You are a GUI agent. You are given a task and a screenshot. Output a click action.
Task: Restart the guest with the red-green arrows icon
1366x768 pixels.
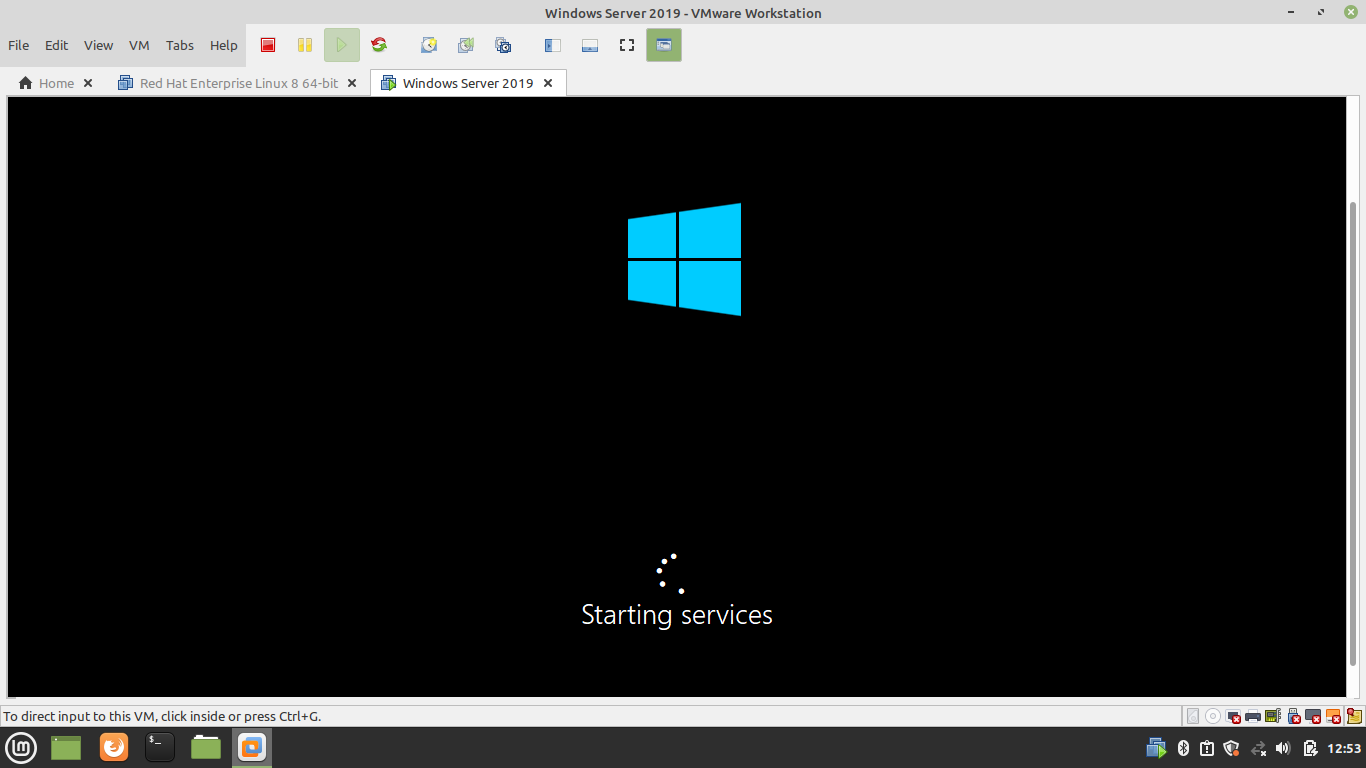click(379, 45)
